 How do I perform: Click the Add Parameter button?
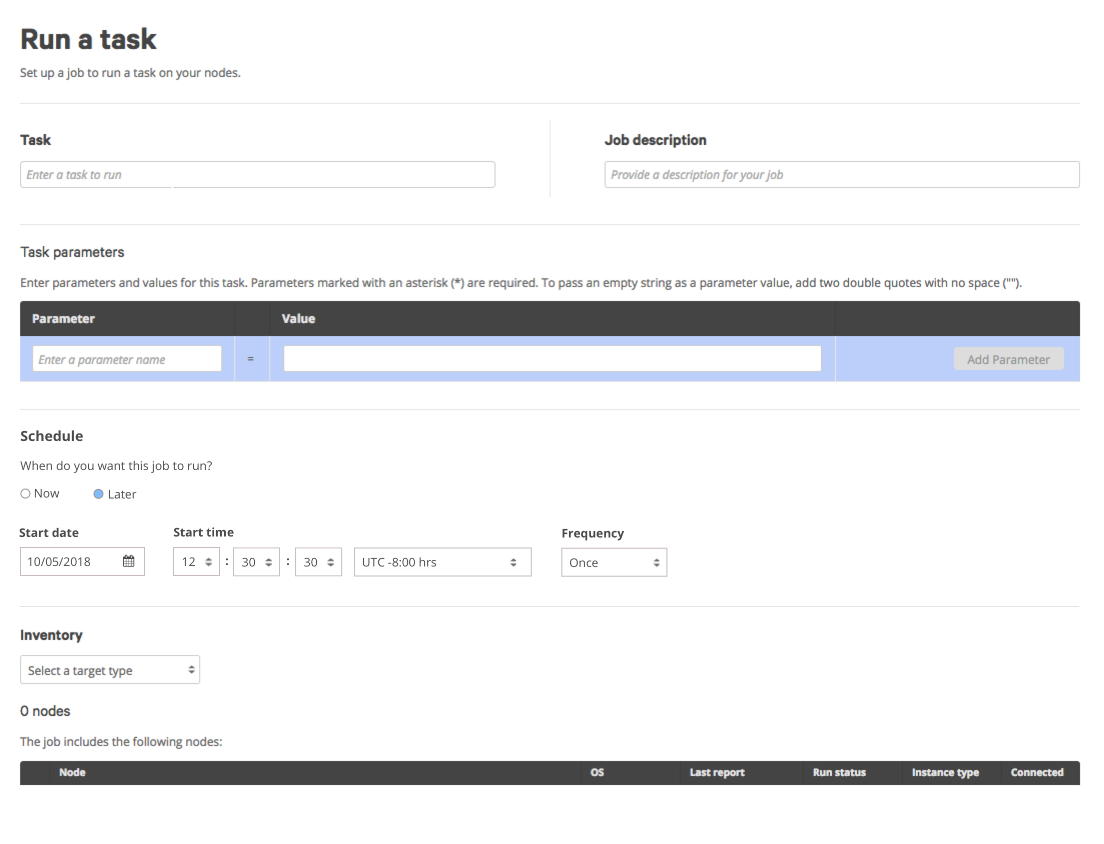click(x=1008, y=359)
